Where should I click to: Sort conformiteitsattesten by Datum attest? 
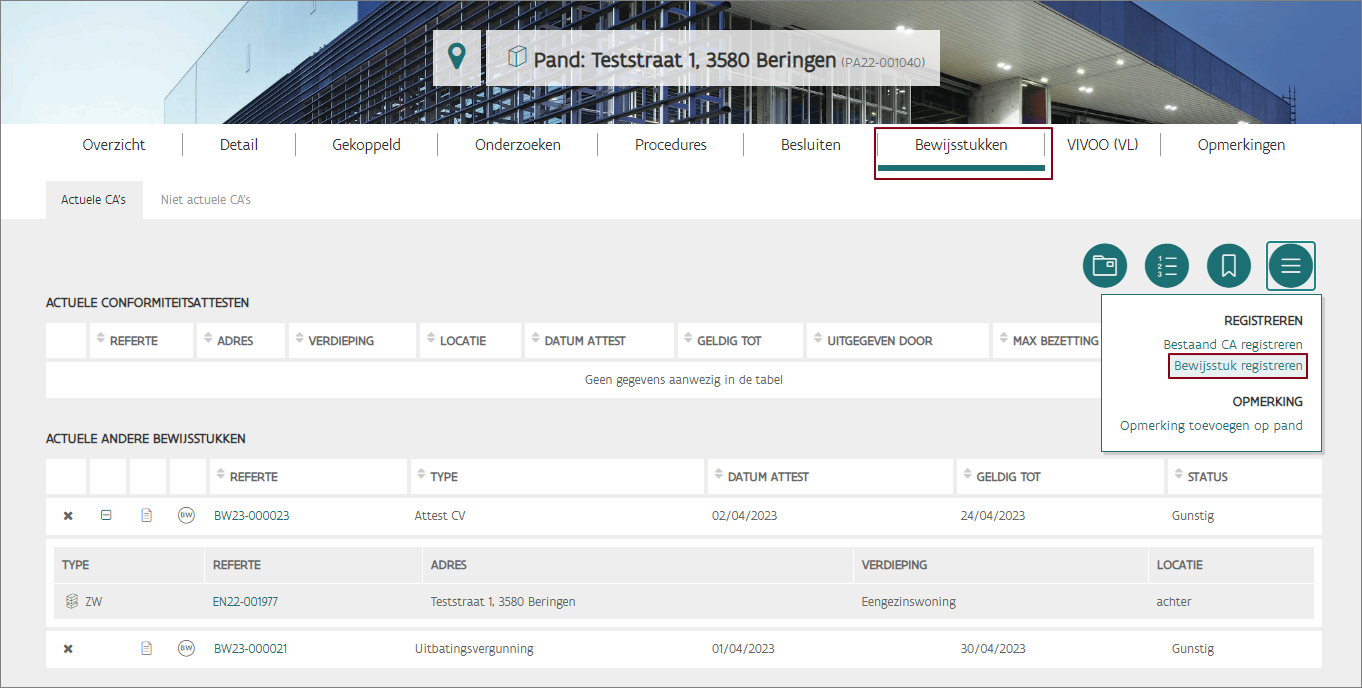click(584, 341)
